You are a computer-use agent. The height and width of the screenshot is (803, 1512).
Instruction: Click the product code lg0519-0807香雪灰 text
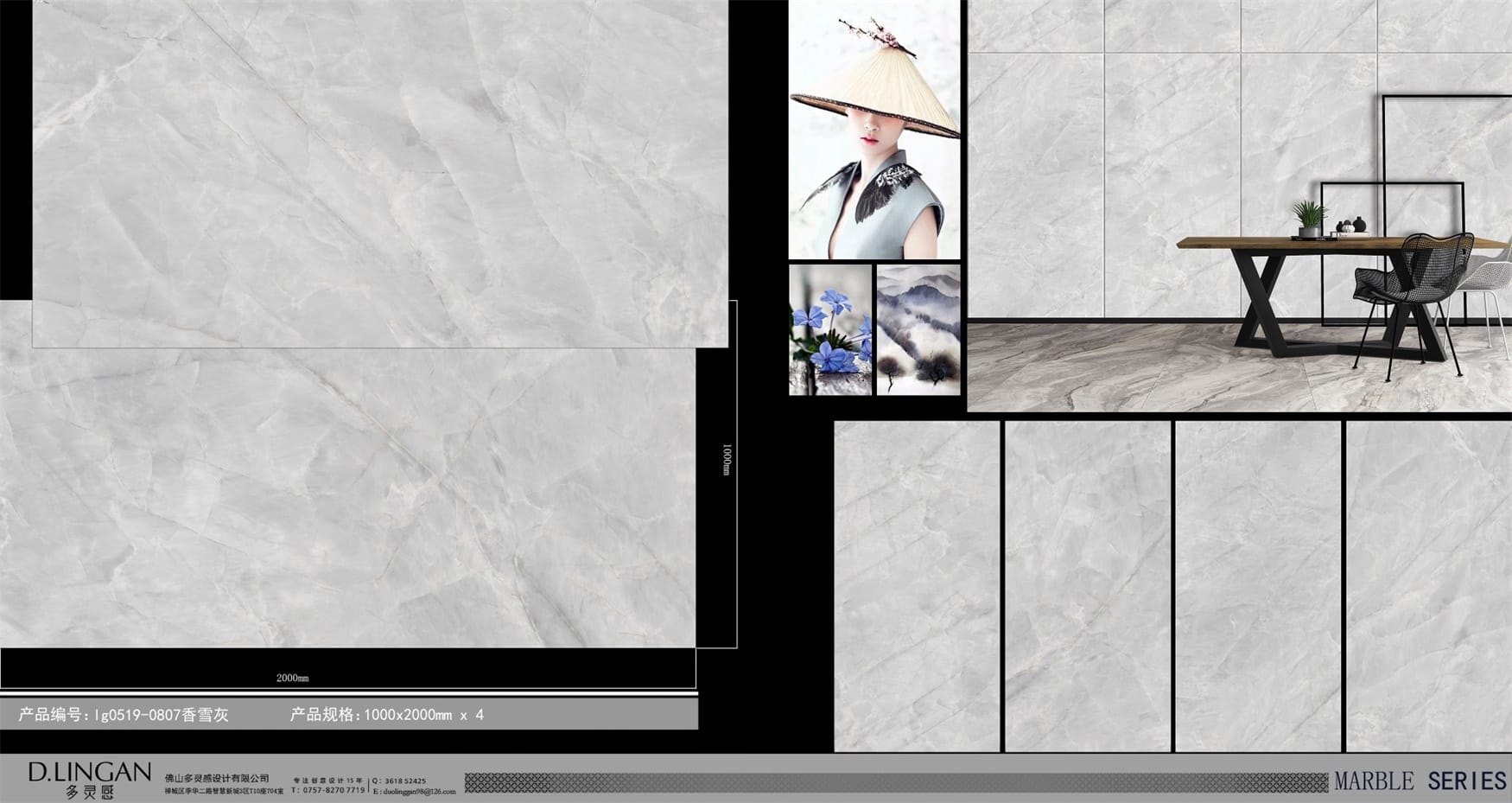pyautogui.click(x=124, y=715)
